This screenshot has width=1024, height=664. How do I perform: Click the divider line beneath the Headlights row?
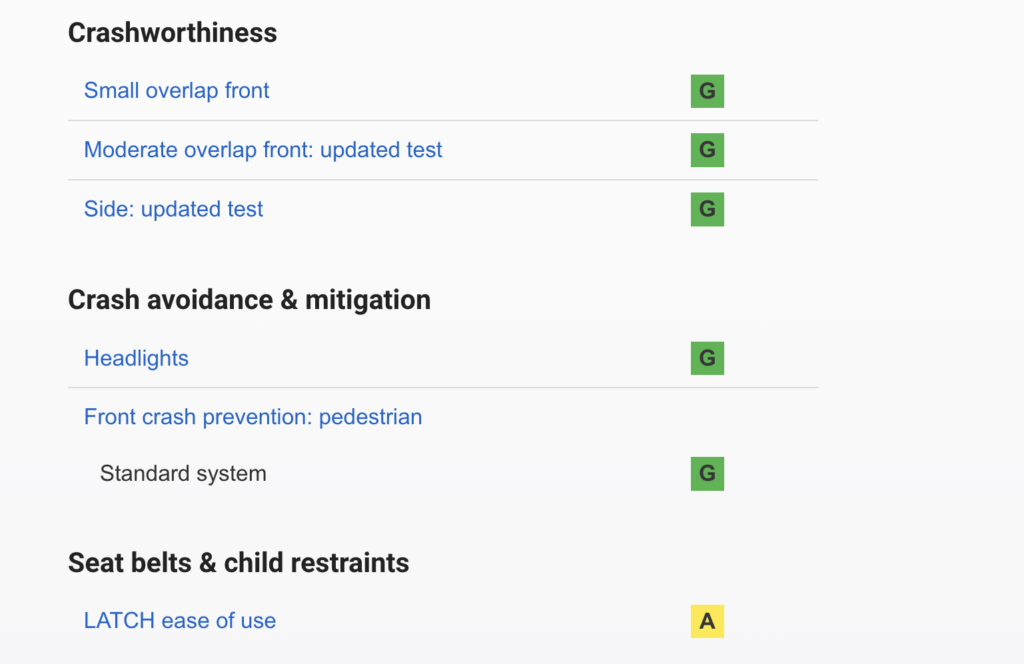(x=442, y=387)
